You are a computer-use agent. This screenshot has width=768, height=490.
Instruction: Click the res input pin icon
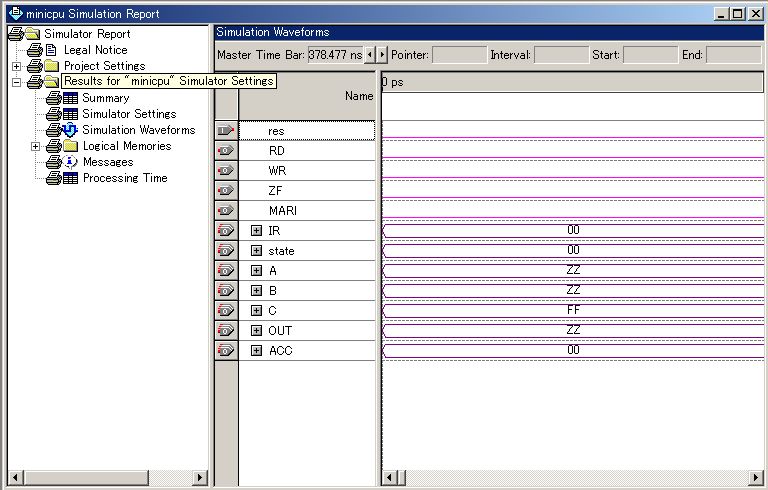226,131
